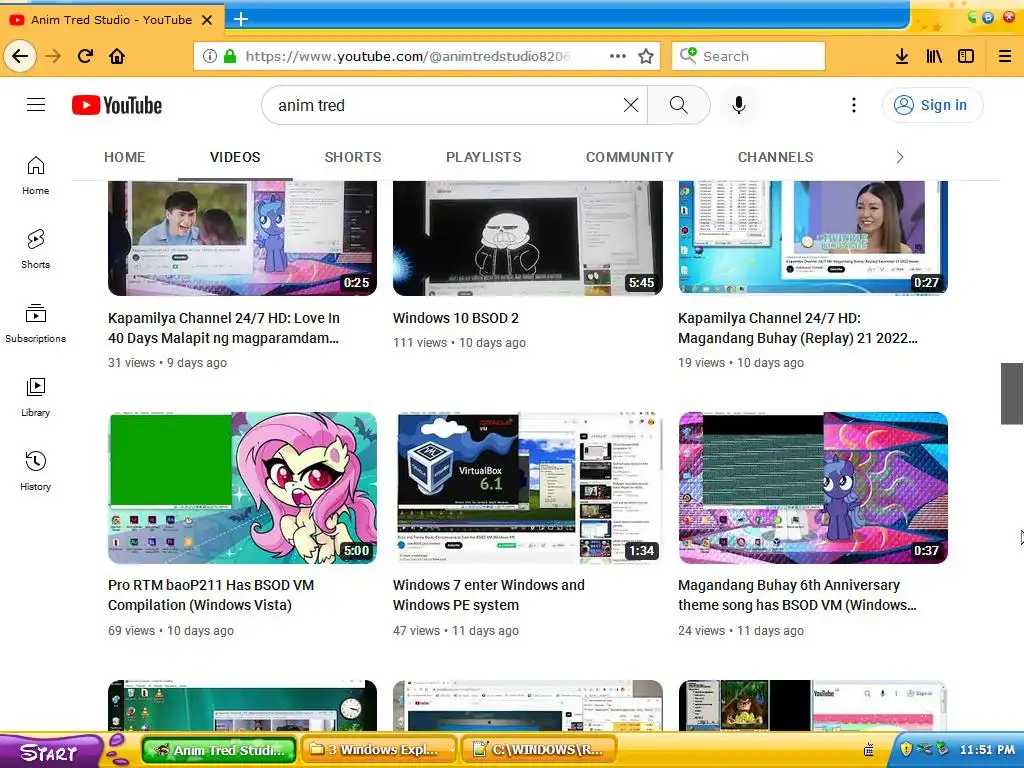Start voice search with microphone icon

pos(739,105)
